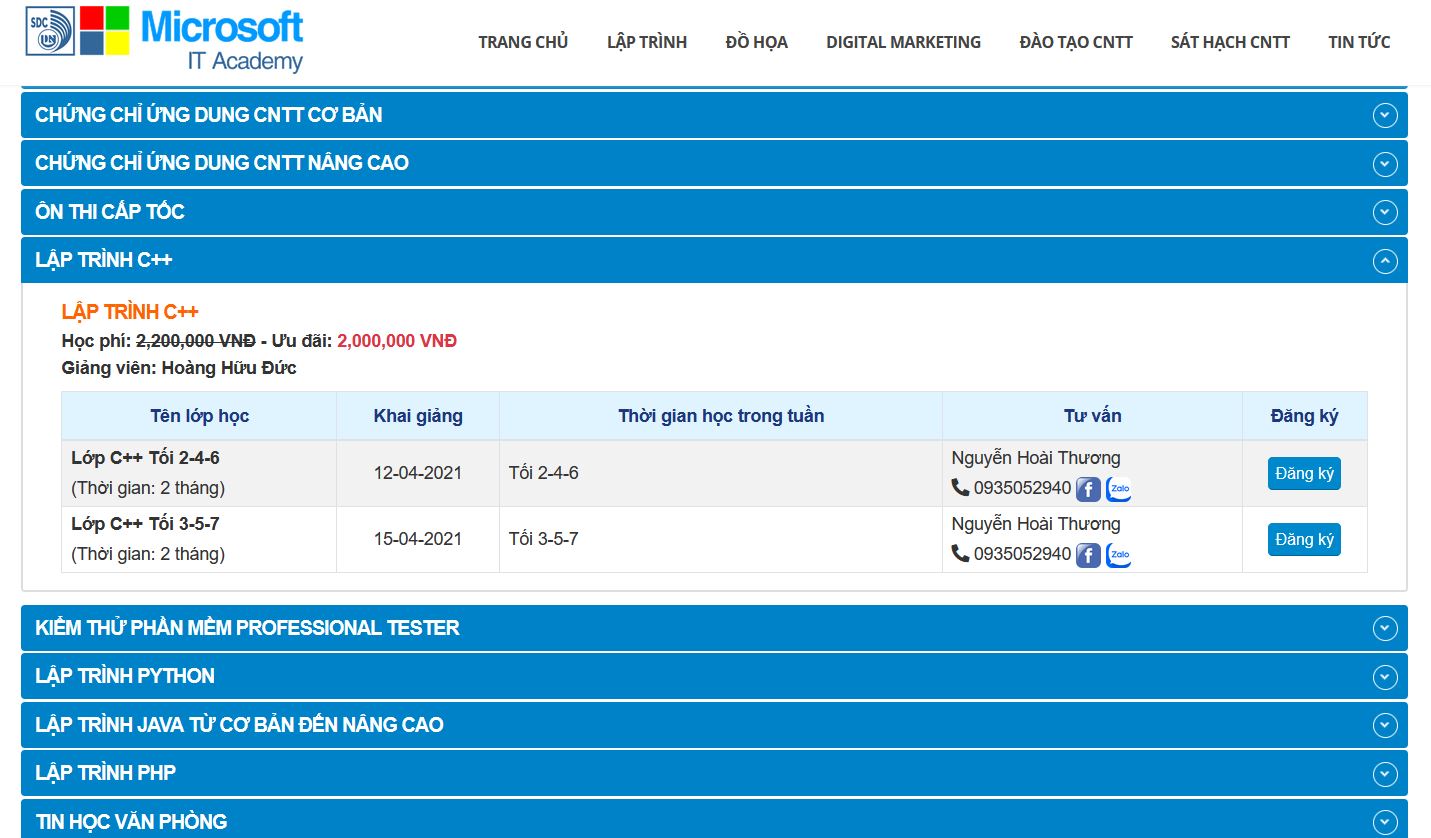Expand Kiểm thử phần mềm Professional Tester chevron
Viewport: 1431px width, 838px height.
click(x=1385, y=628)
